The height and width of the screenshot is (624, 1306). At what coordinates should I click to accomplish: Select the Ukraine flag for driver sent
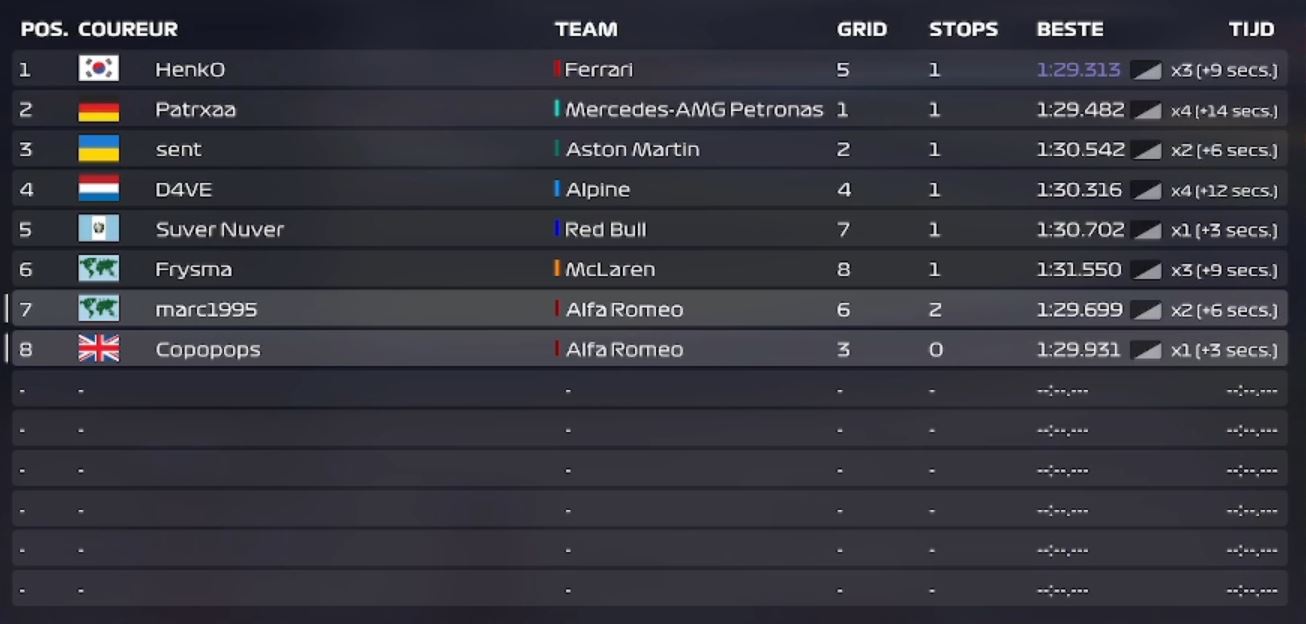[98, 149]
